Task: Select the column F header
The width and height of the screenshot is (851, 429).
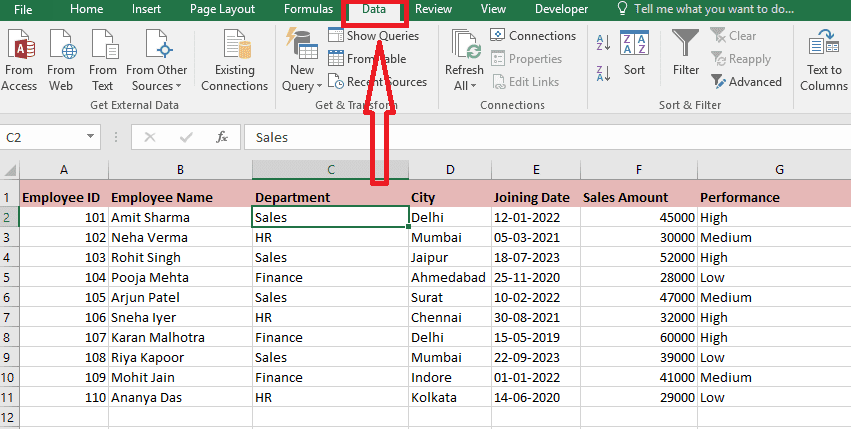Action: (637, 170)
